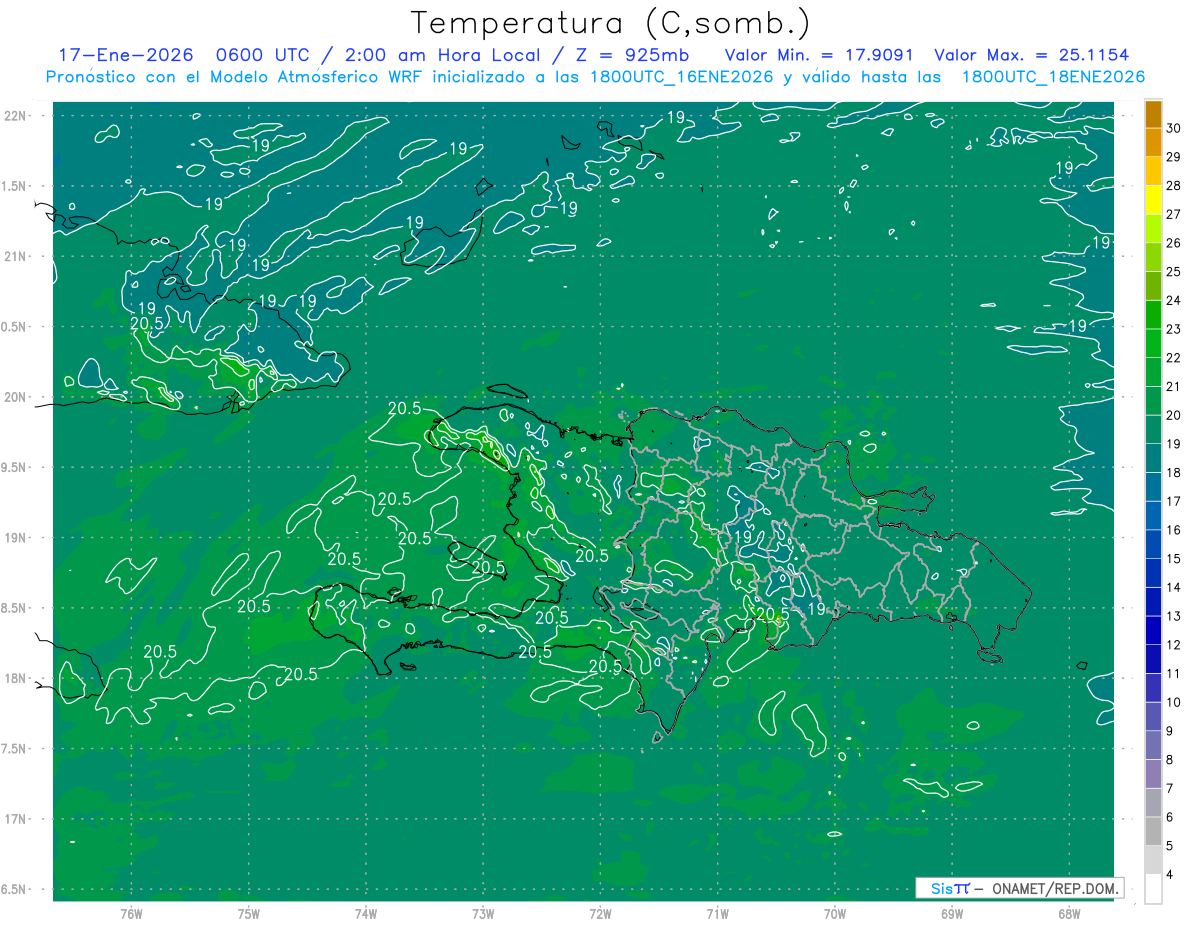This screenshot has width=1200, height=927.
Task: Click the legend scale value '26'
Action: coord(1174,243)
